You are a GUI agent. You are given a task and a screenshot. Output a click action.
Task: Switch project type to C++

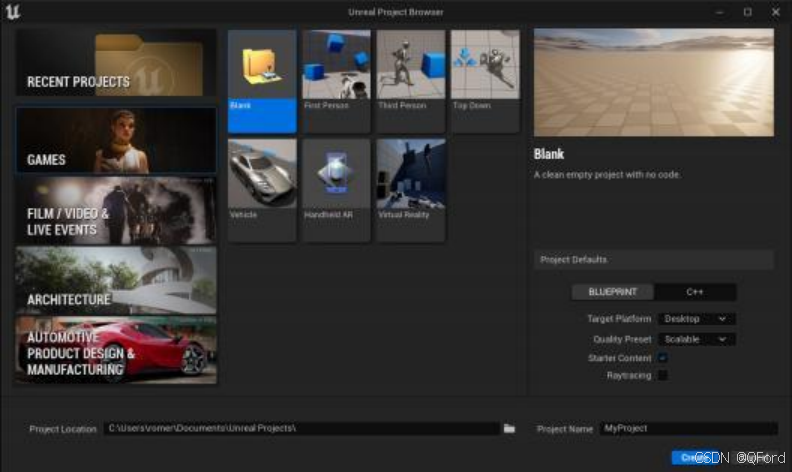695,292
